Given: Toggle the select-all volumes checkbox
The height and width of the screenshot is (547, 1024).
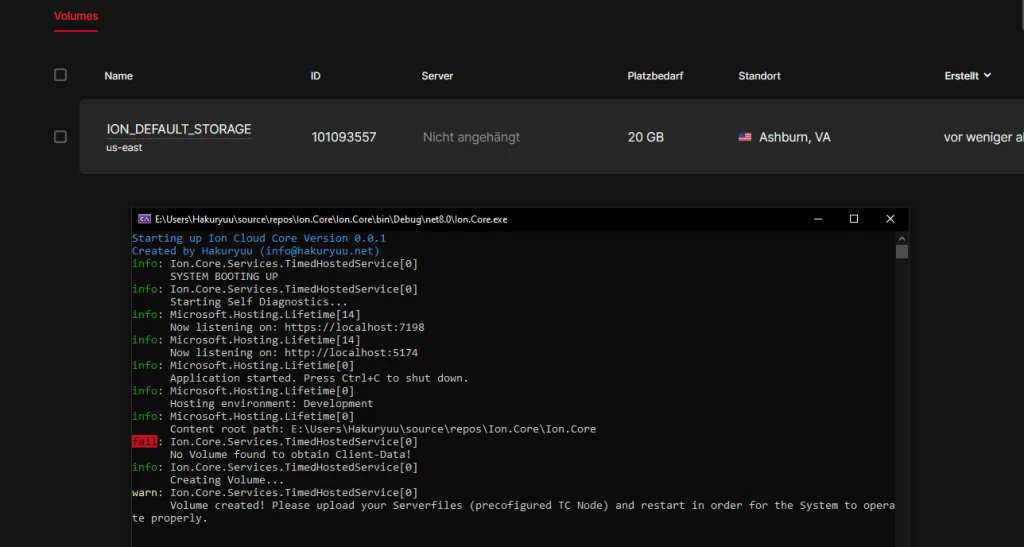Looking at the screenshot, I should pos(61,75).
